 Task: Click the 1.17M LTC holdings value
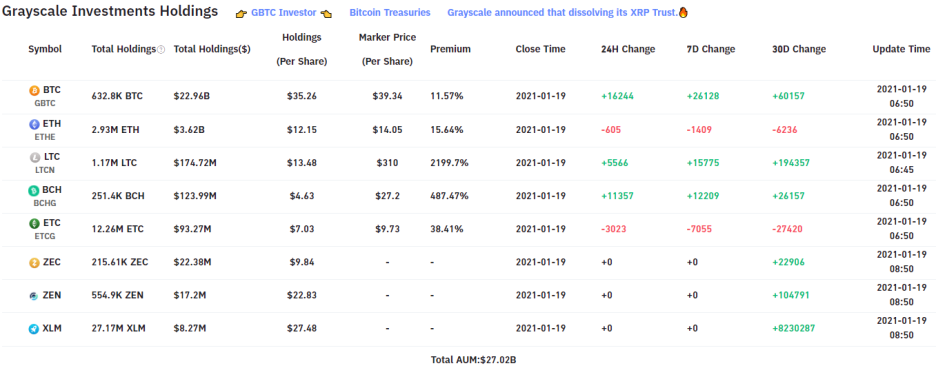coord(114,163)
